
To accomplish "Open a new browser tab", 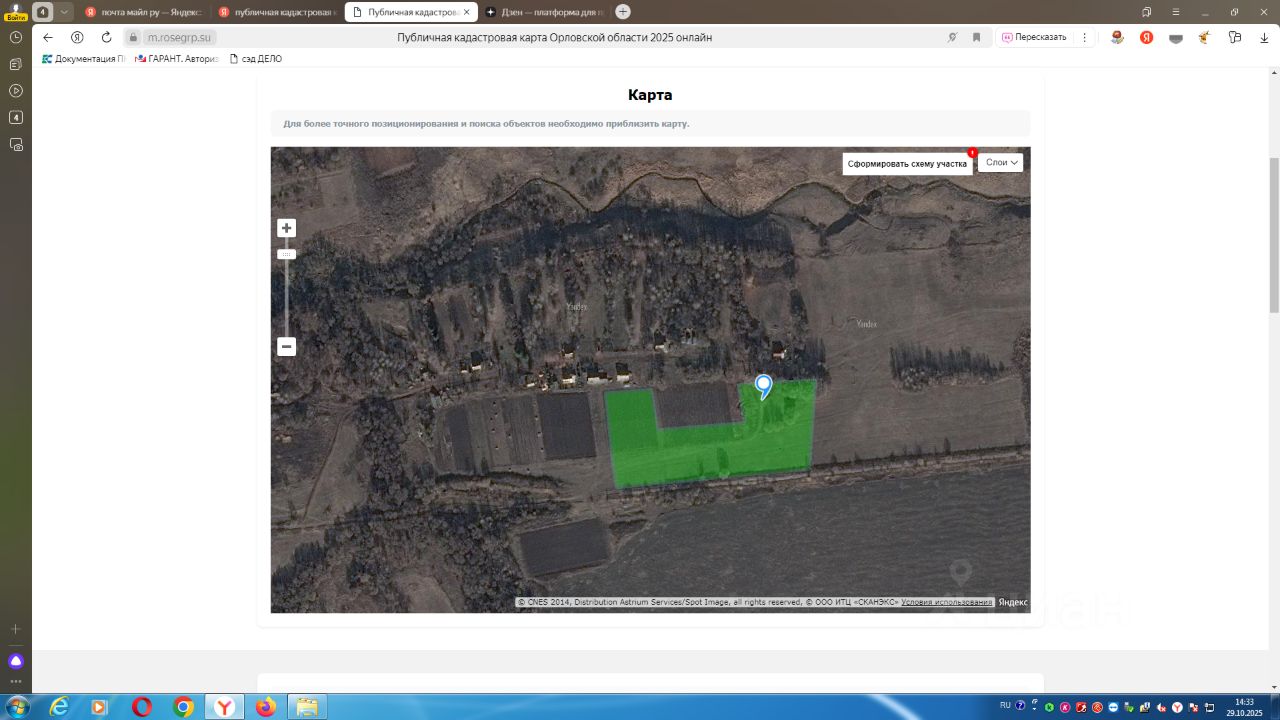I will point(623,12).
